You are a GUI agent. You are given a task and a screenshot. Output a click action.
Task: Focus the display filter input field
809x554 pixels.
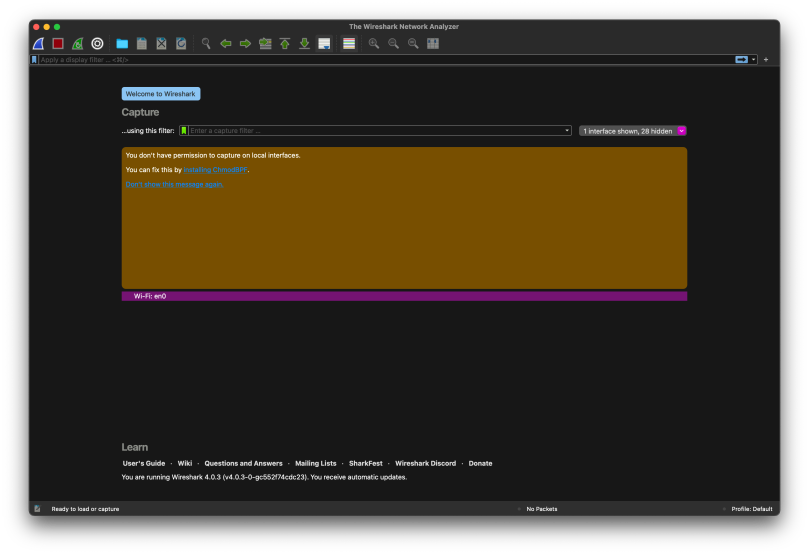pyautogui.click(x=386, y=60)
